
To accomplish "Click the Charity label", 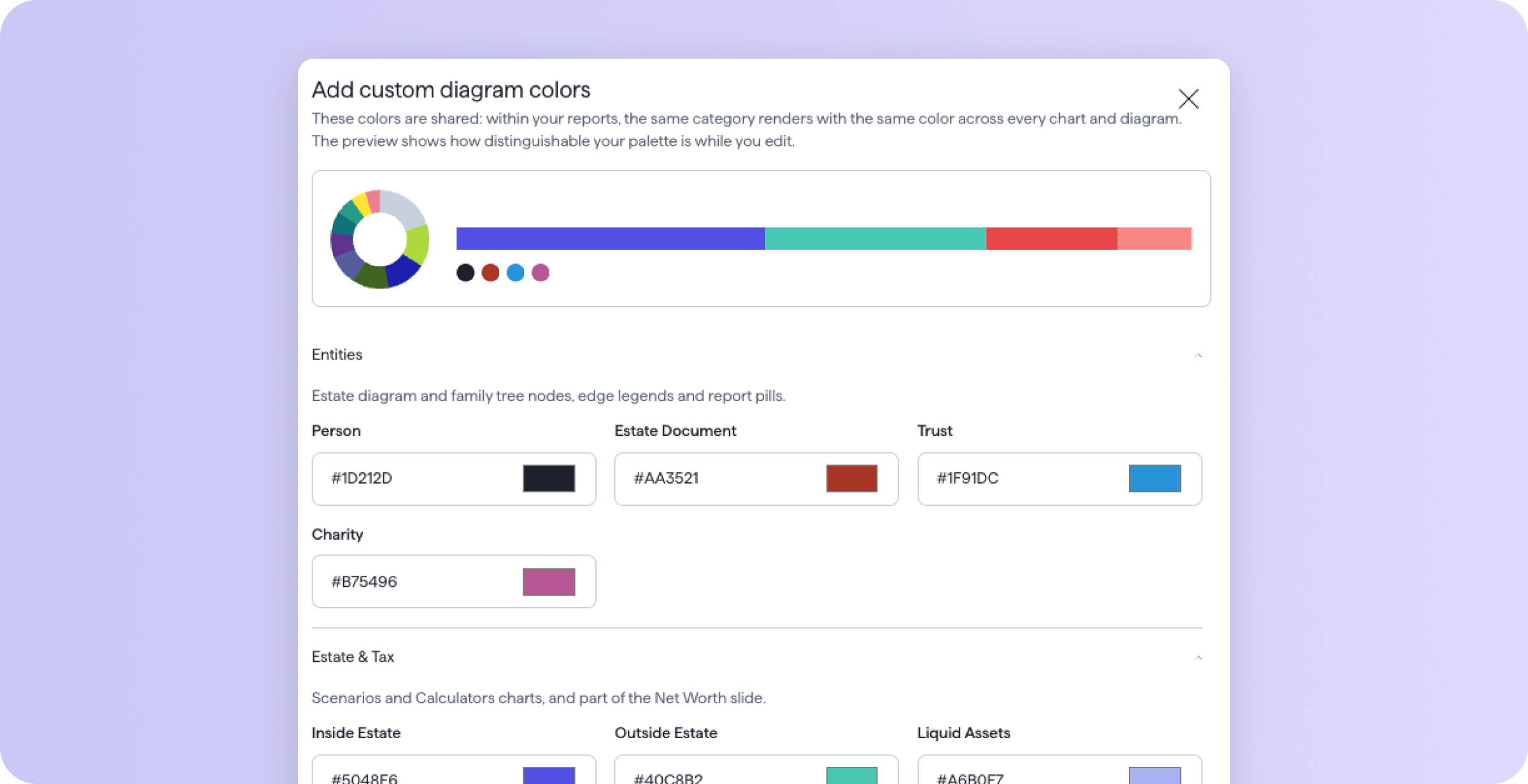I will tap(337, 535).
